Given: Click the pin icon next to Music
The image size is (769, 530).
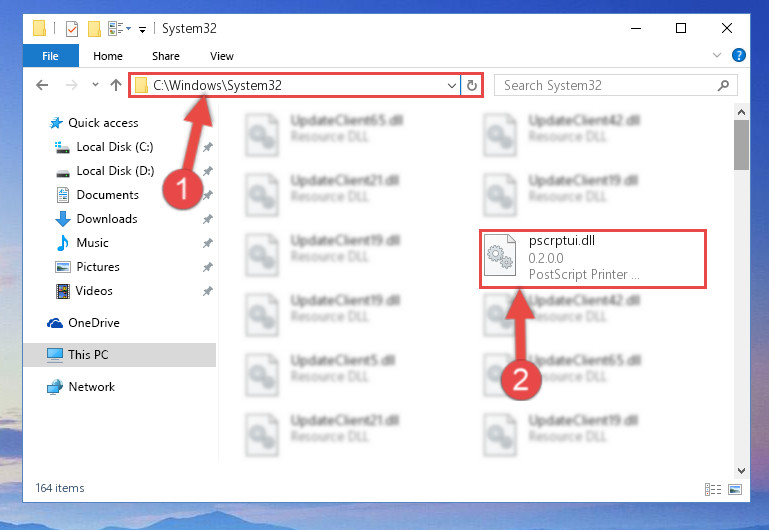Looking at the screenshot, I should (x=208, y=243).
